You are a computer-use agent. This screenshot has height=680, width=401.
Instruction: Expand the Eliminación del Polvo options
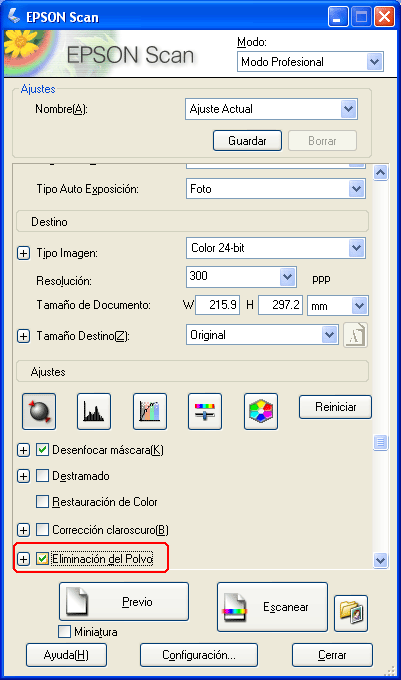23,559
